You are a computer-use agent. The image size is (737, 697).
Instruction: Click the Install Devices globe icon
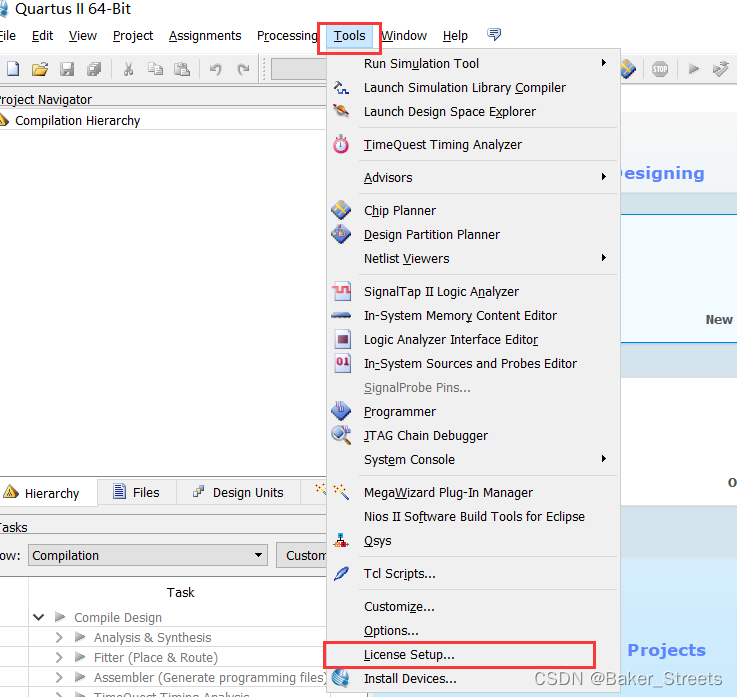pos(341,678)
